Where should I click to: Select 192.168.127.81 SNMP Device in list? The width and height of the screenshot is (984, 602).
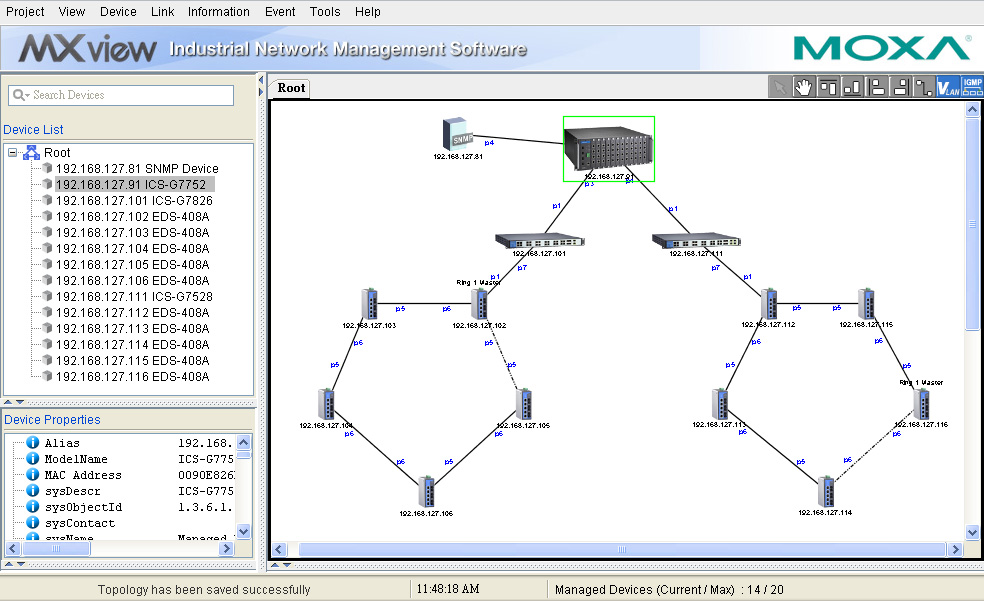click(x=137, y=168)
